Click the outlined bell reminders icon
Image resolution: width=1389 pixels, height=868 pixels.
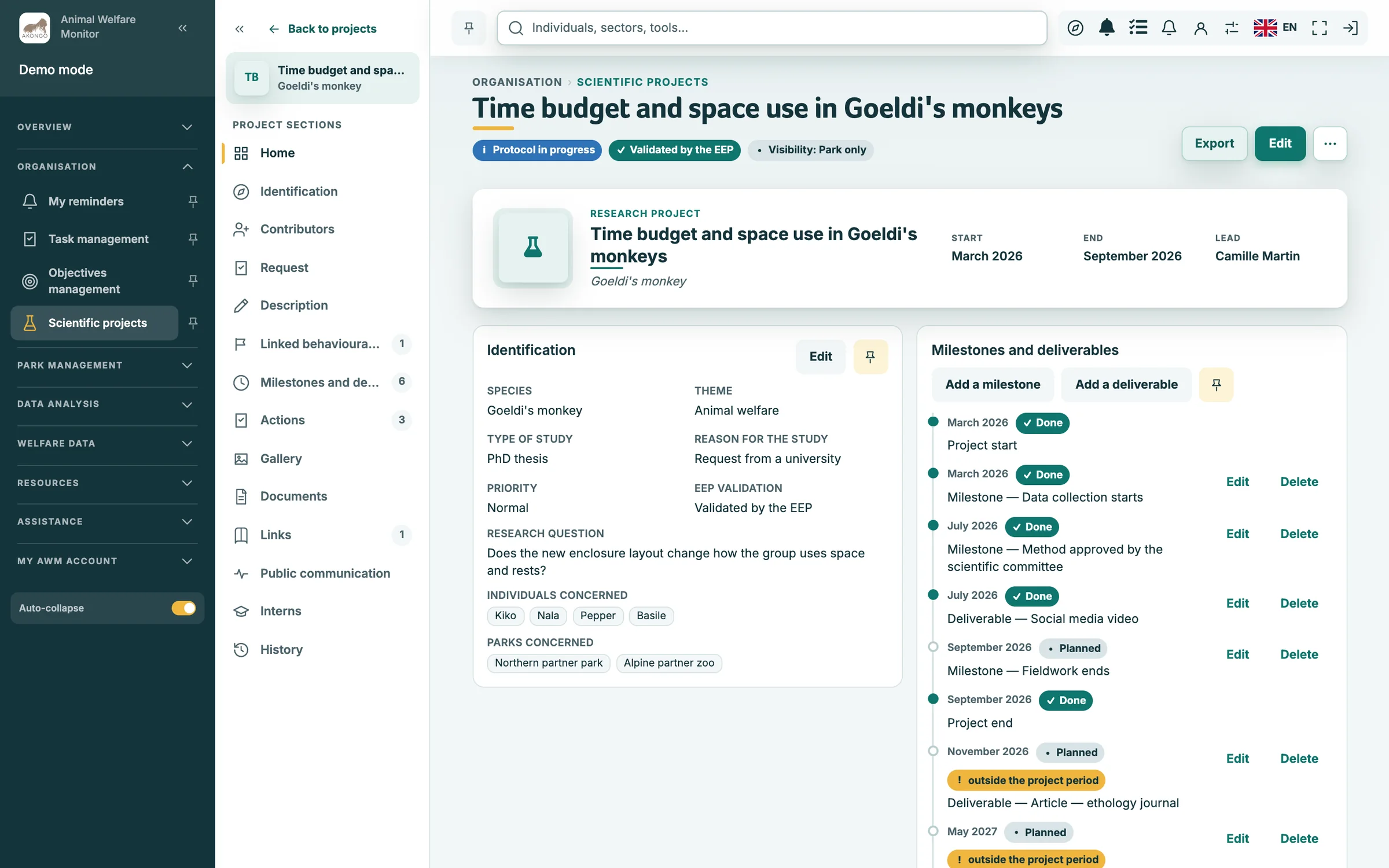click(1169, 28)
